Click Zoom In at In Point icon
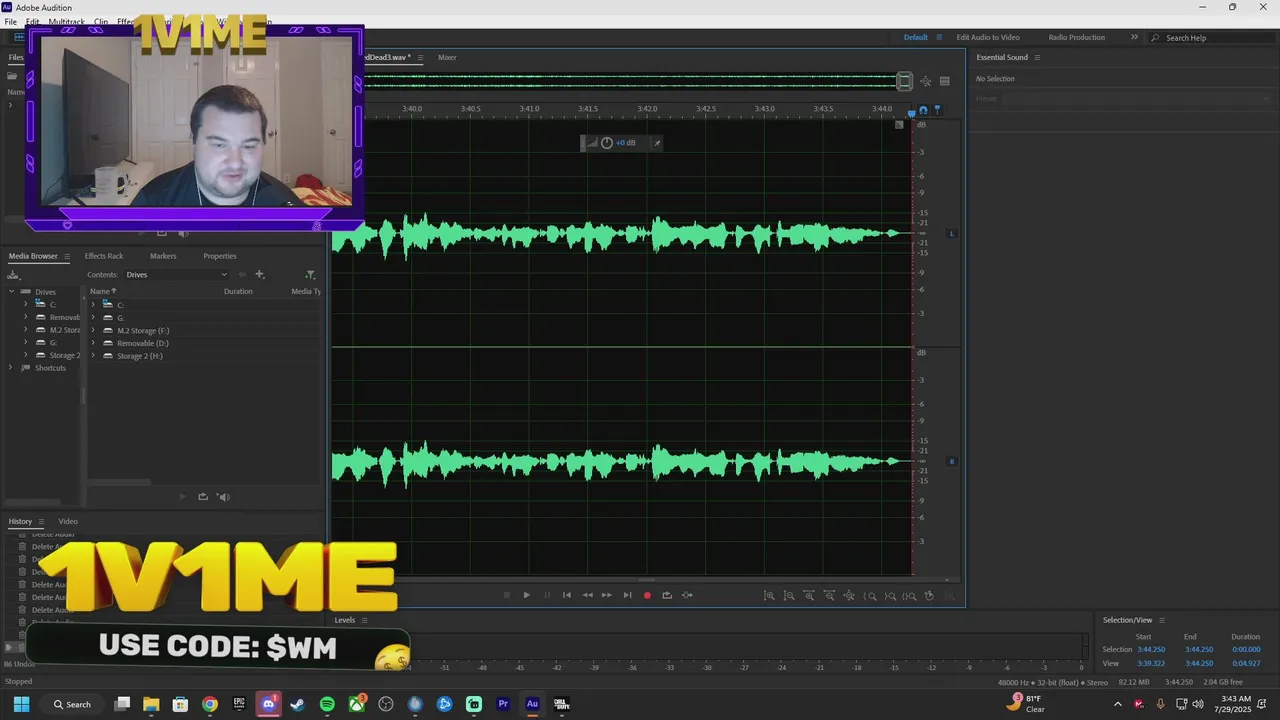 870,596
